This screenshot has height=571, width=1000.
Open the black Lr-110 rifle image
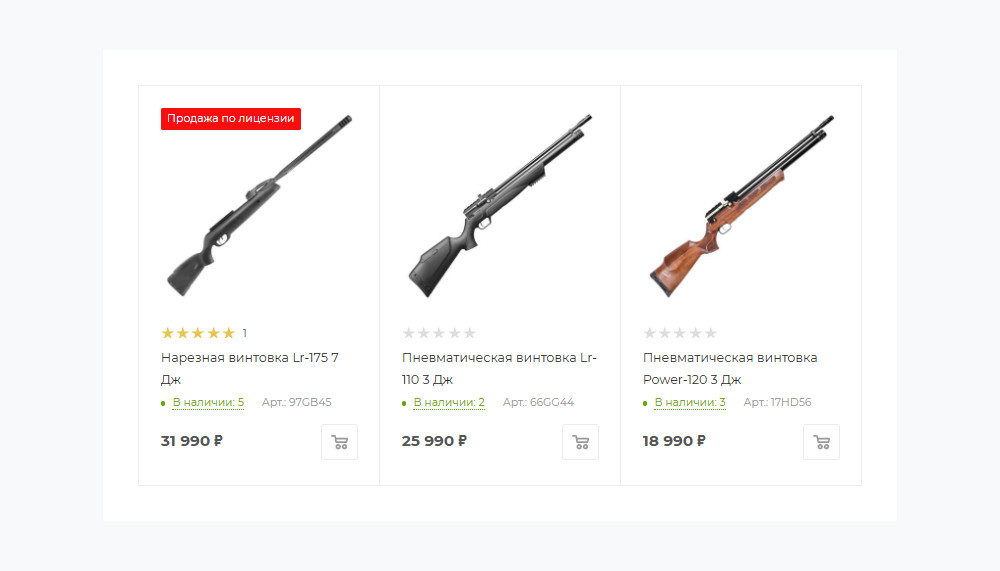[500, 208]
